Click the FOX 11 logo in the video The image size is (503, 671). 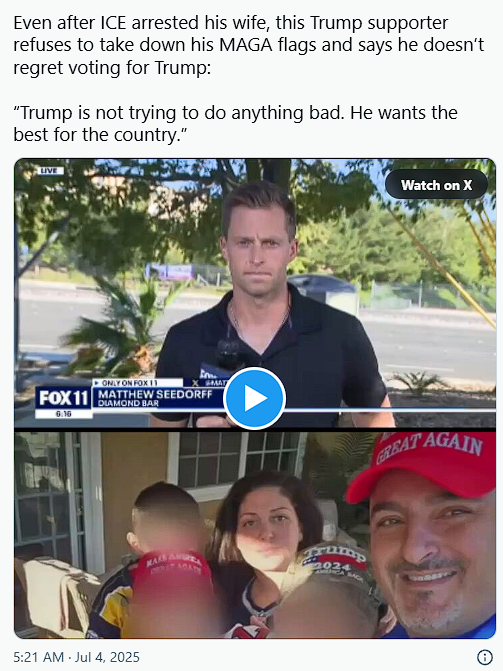click(63, 398)
